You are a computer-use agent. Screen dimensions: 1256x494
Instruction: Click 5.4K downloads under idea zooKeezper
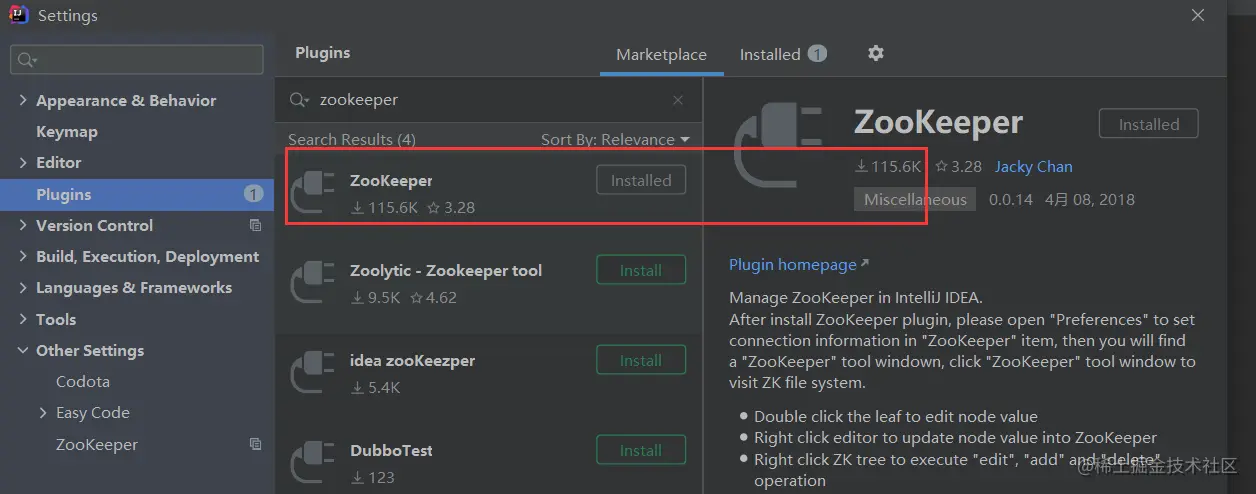pos(376,387)
